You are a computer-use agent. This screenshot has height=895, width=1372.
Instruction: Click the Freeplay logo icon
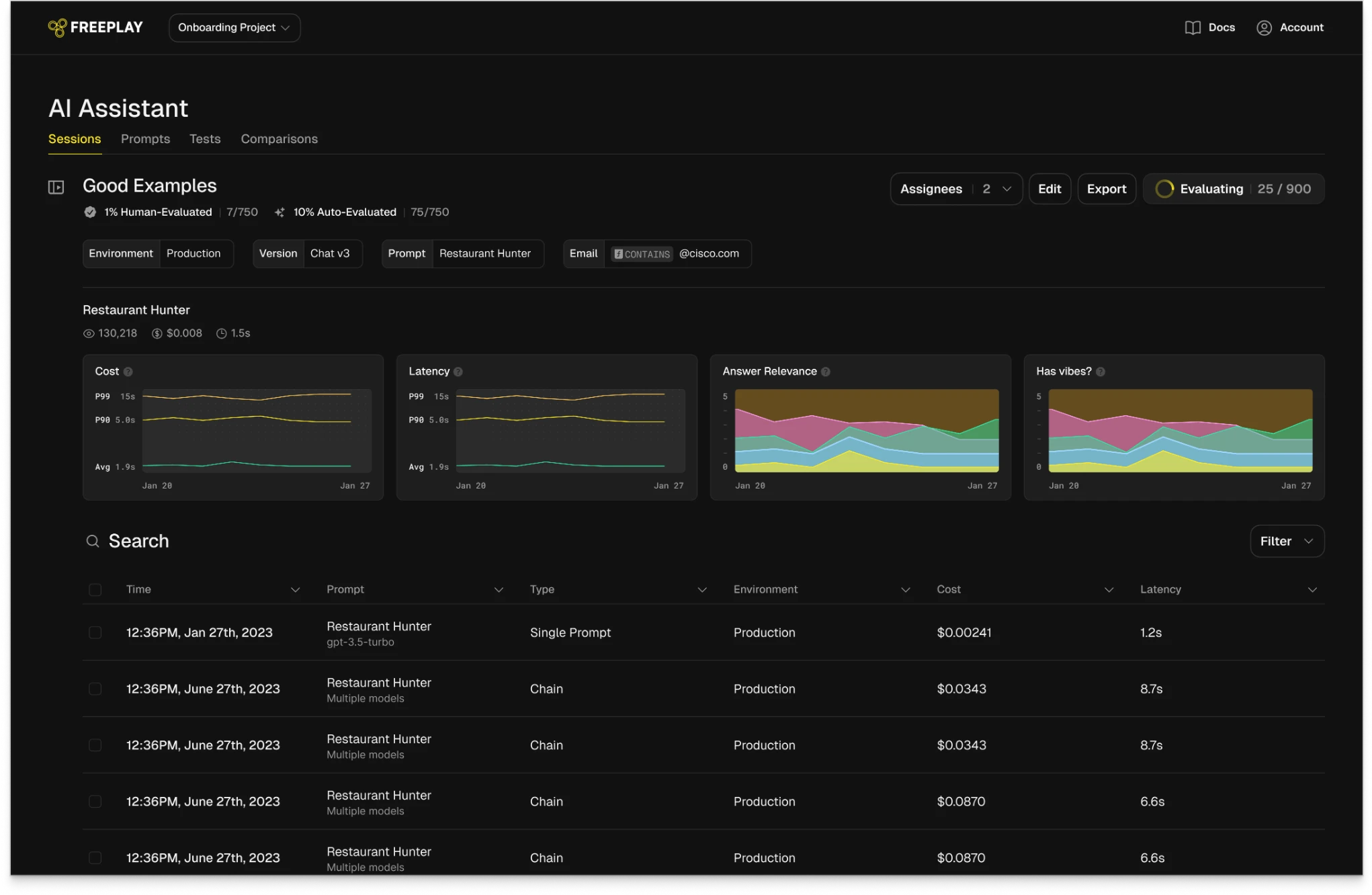57,28
